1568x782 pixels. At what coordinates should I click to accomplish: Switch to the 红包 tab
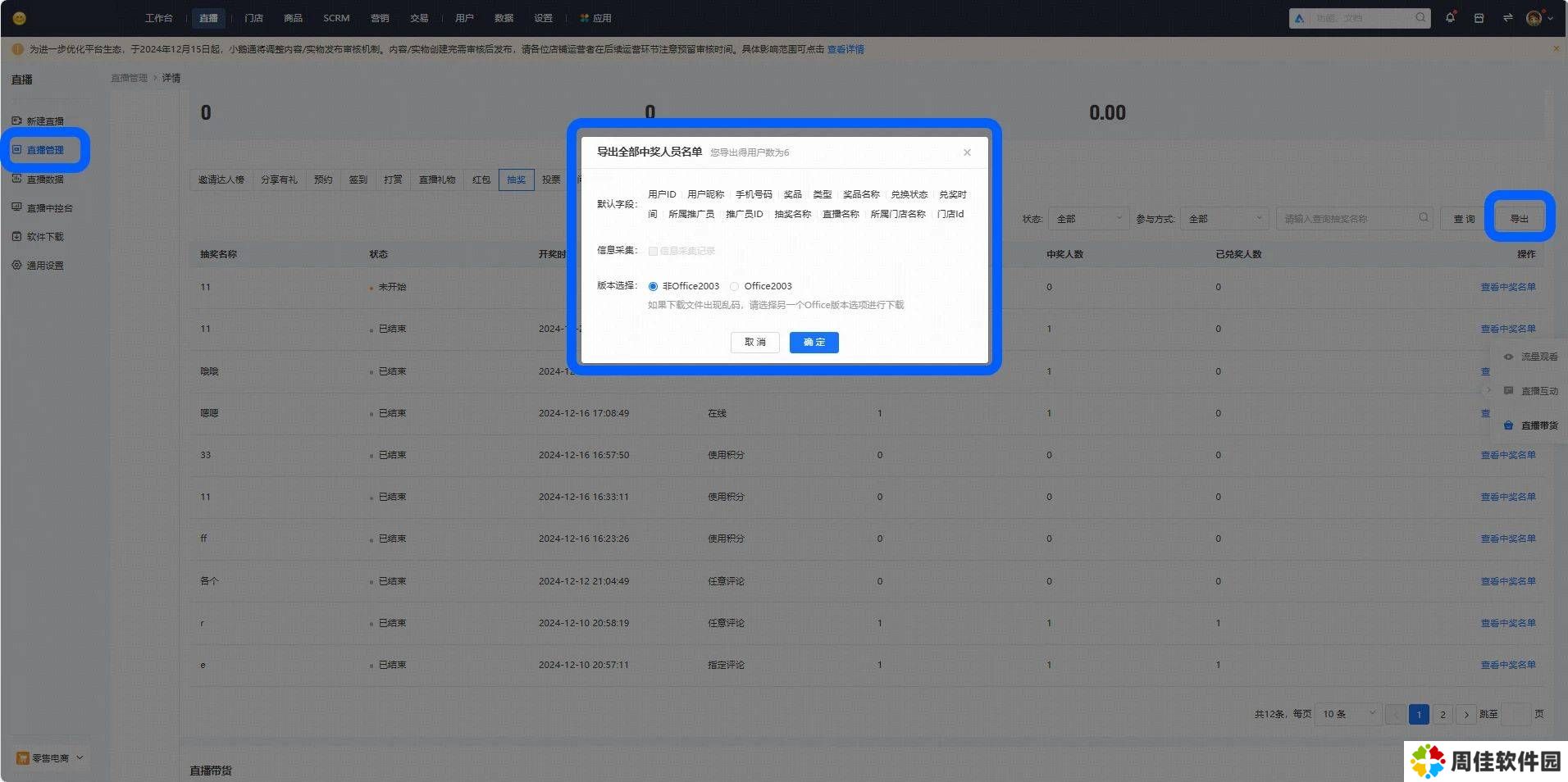(x=481, y=180)
